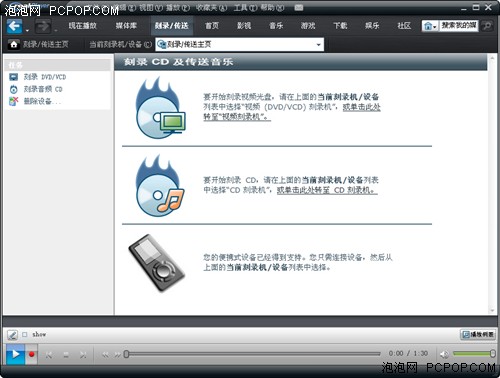Viewport: 500px width, 378px height.
Task: Click the content pane vertical scrollbar
Action: tap(492, 185)
